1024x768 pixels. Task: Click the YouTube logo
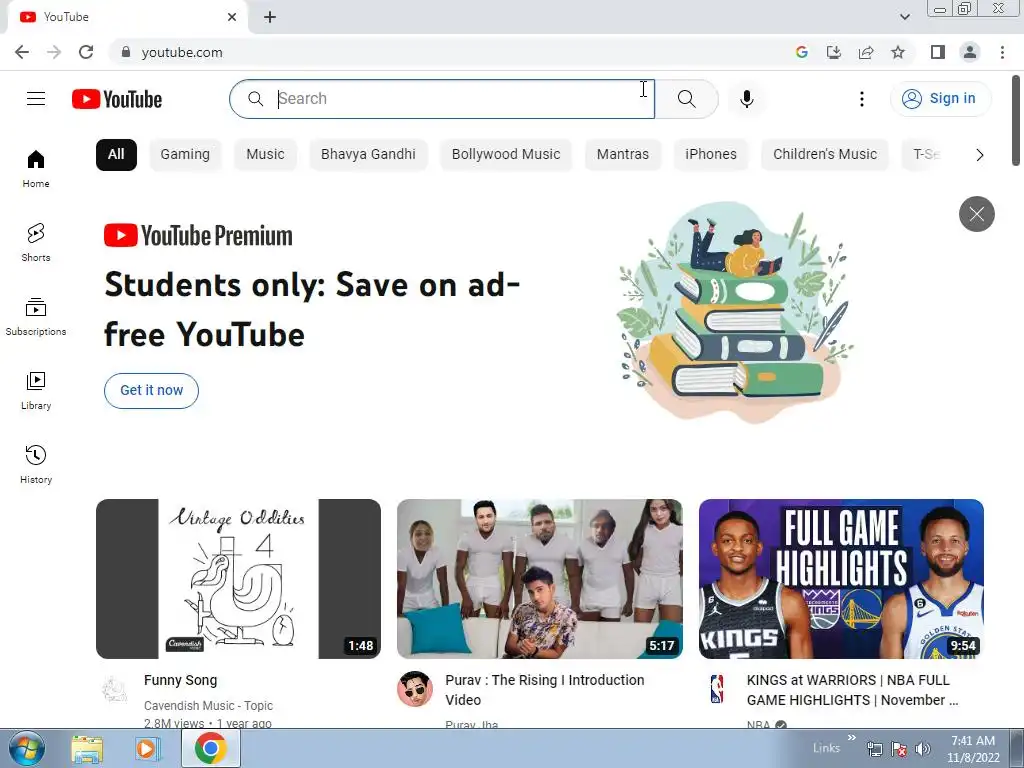tap(117, 99)
